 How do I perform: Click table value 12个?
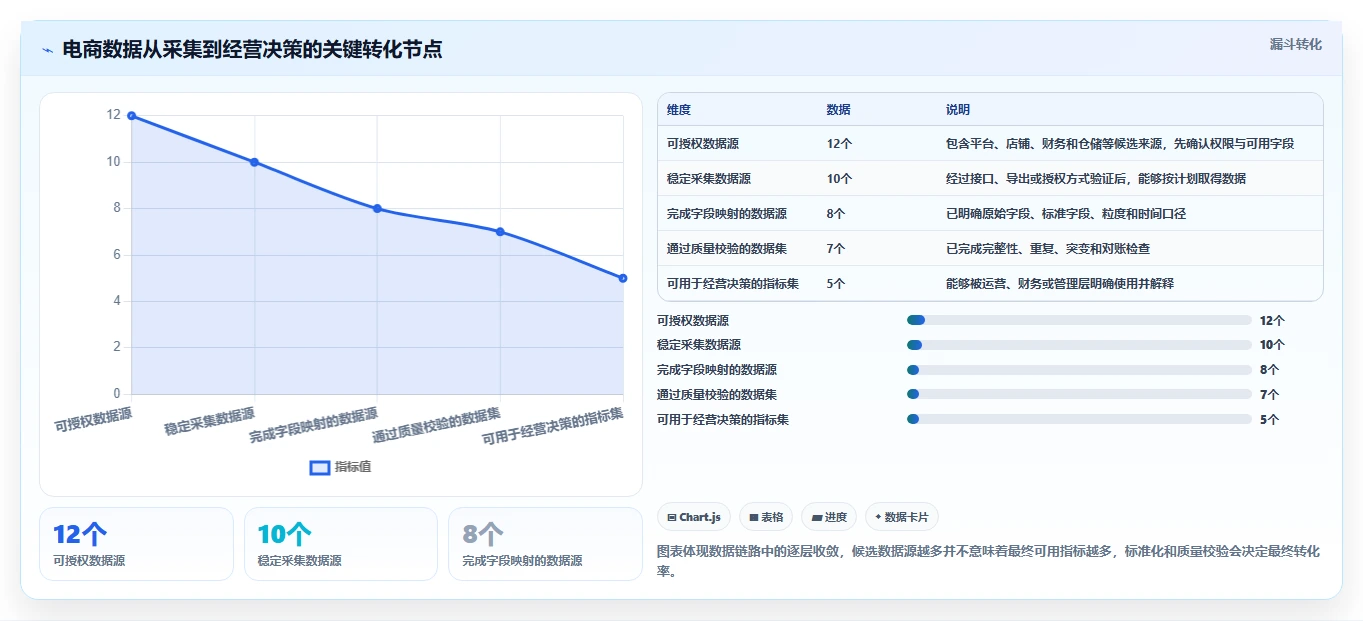click(x=839, y=144)
